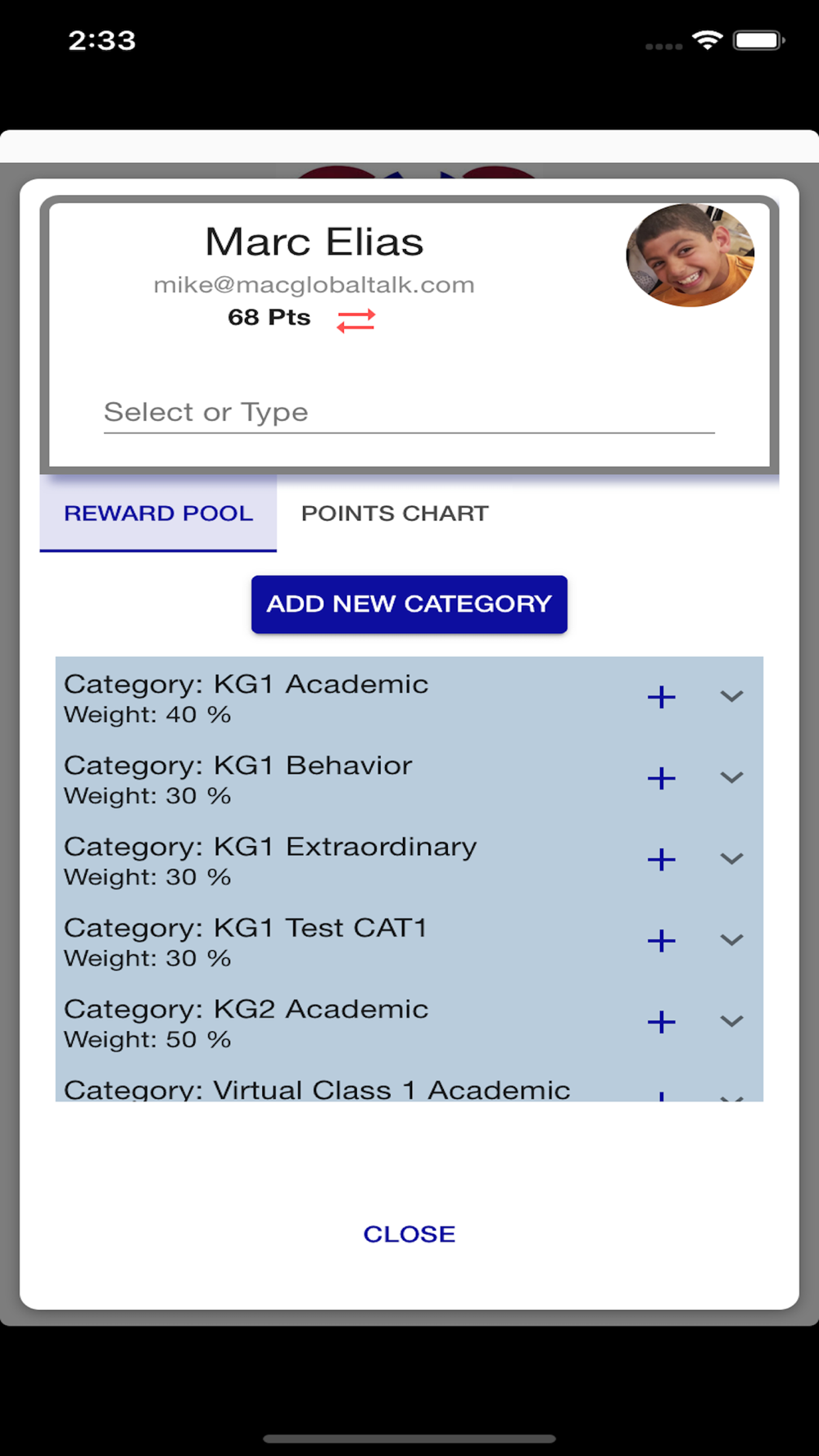Add reward to KG1 Extraordinary category
Image resolution: width=819 pixels, height=1456 pixels.
661,859
